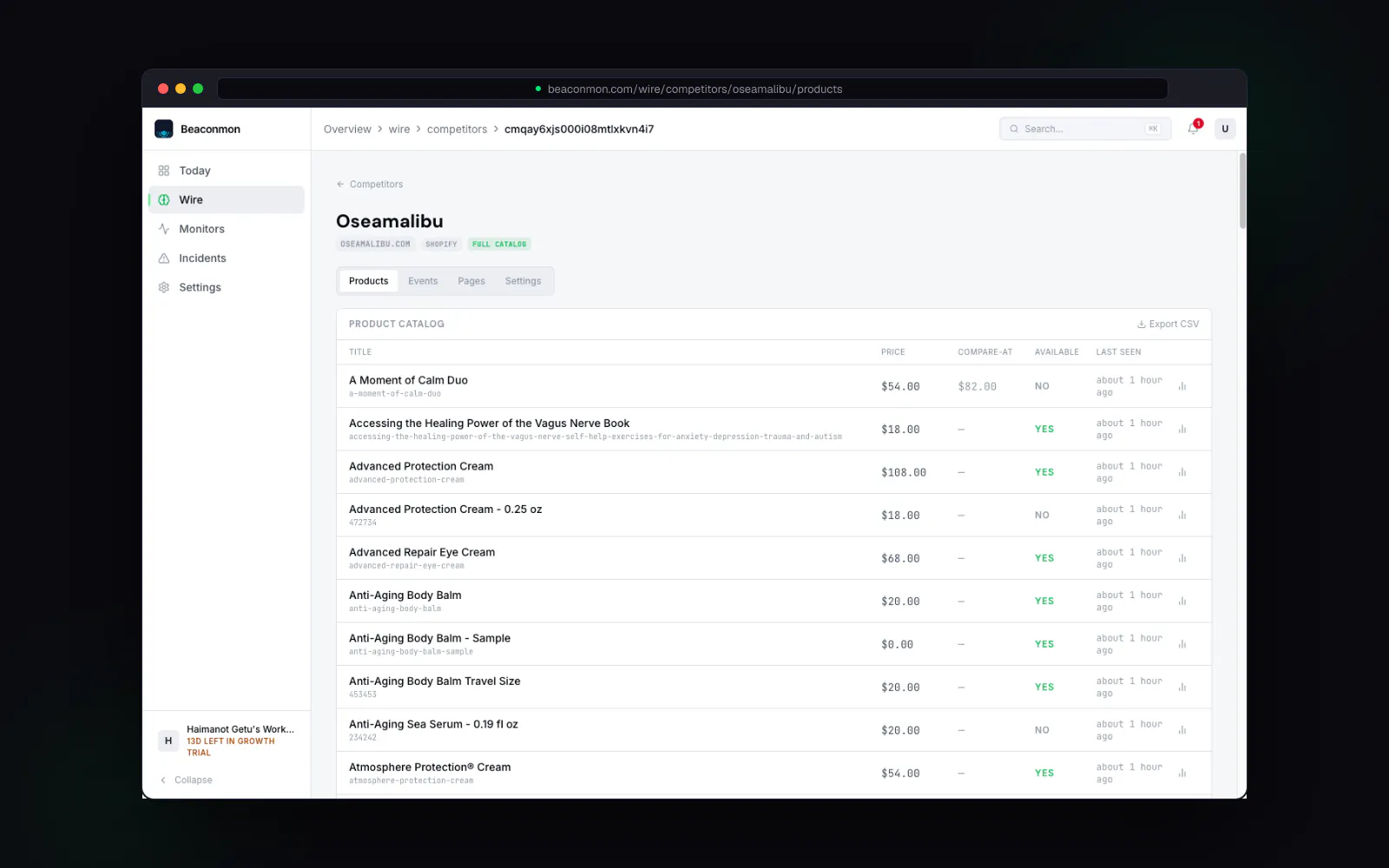Open chart icon for Anti-Aging Body Balm - Sample
This screenshot has width=1389, height=868.
click(x=1182, y=644)
